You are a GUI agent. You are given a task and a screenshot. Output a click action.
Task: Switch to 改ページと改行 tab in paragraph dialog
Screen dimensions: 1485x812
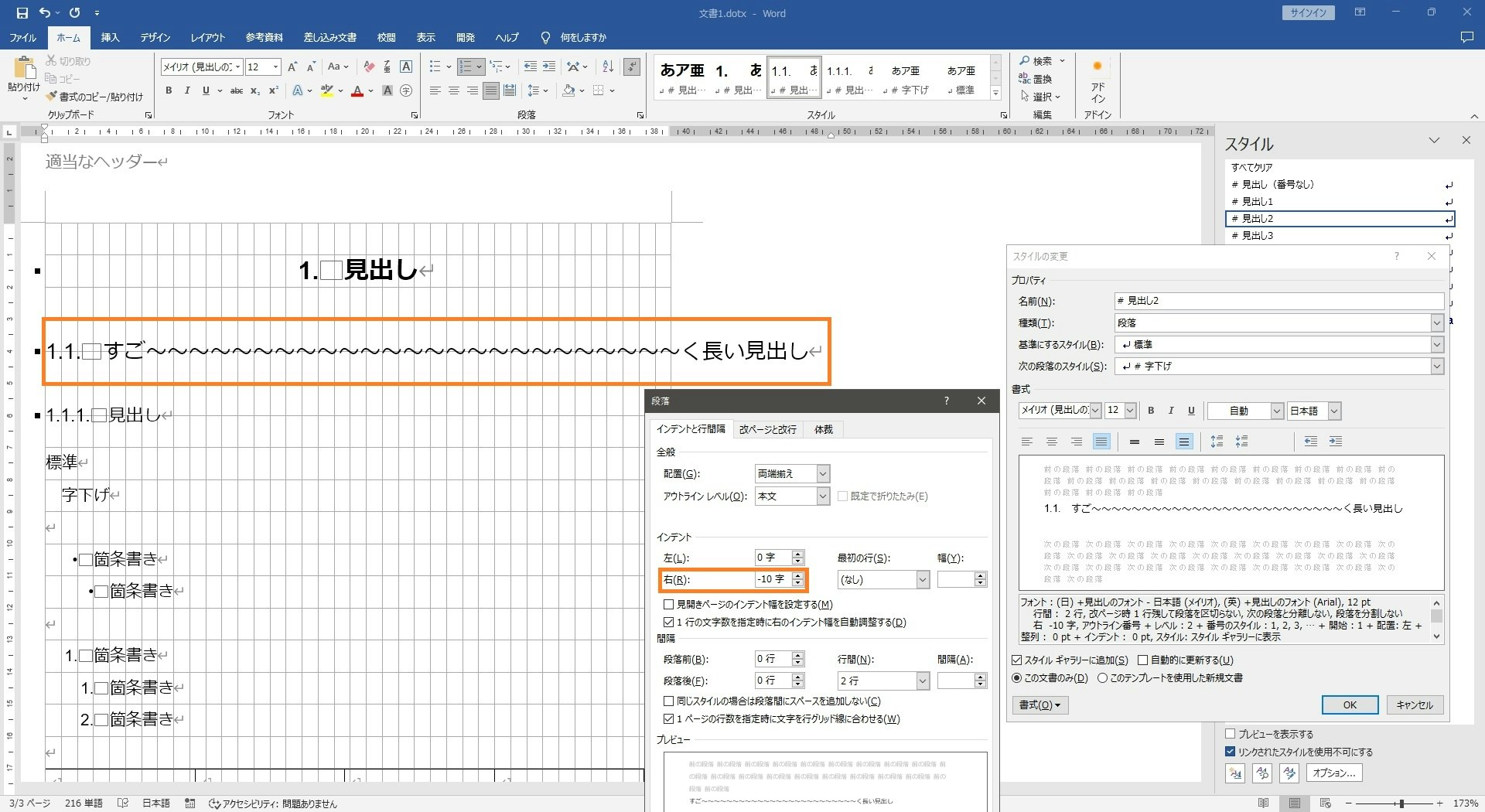(x=767, y=429)
